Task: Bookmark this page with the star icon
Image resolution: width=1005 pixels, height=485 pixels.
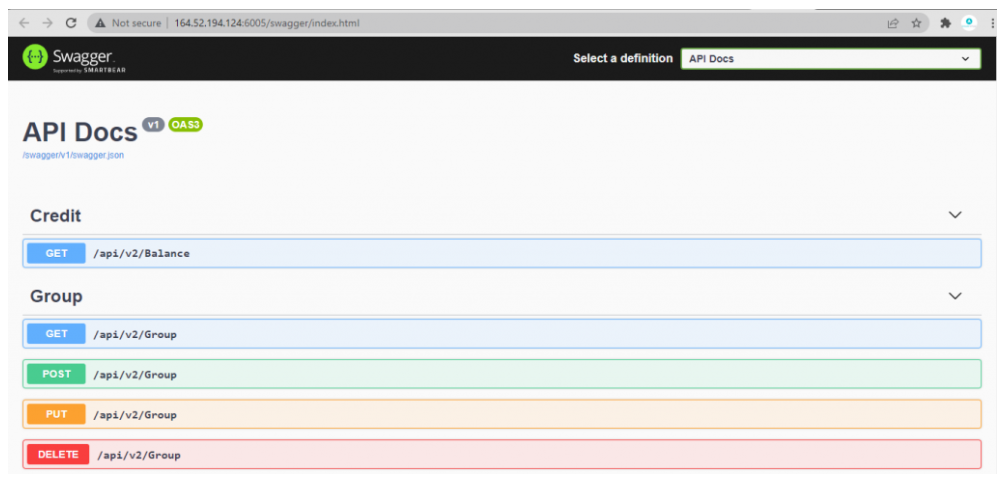Action: click(917, 23)
